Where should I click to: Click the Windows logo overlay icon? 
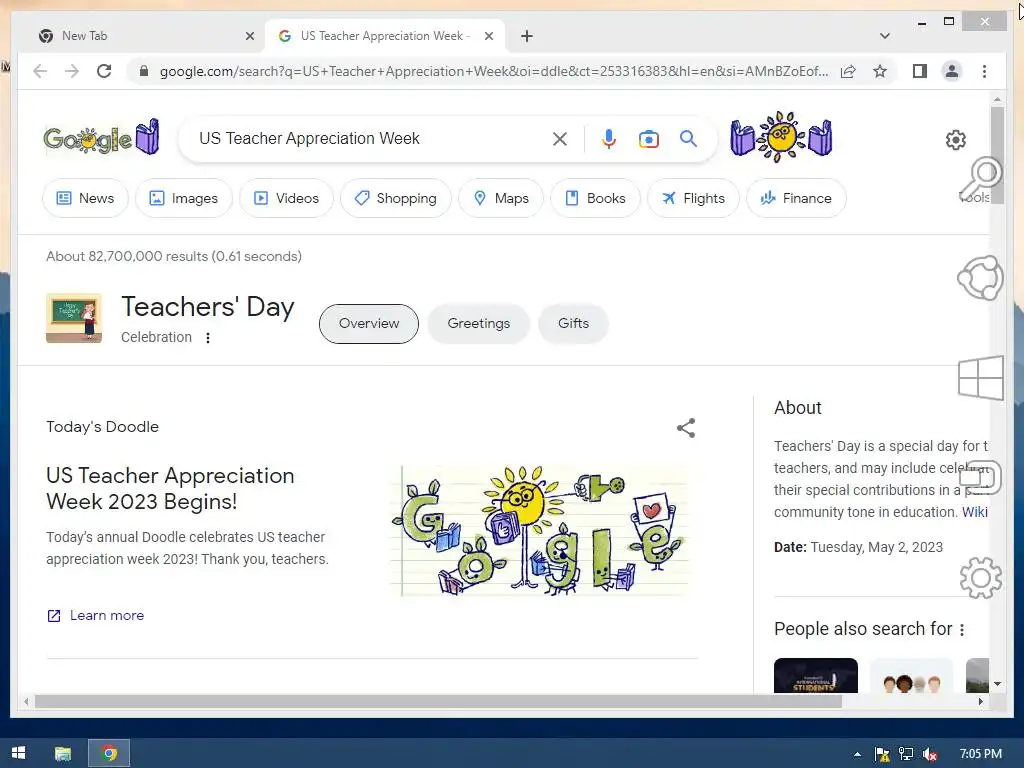[981, 377]
